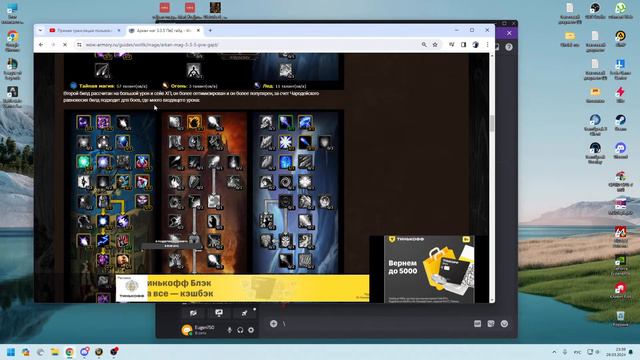Click the Discord user avatar Eugen150
The image size is (640, 360).
(187, 330)
